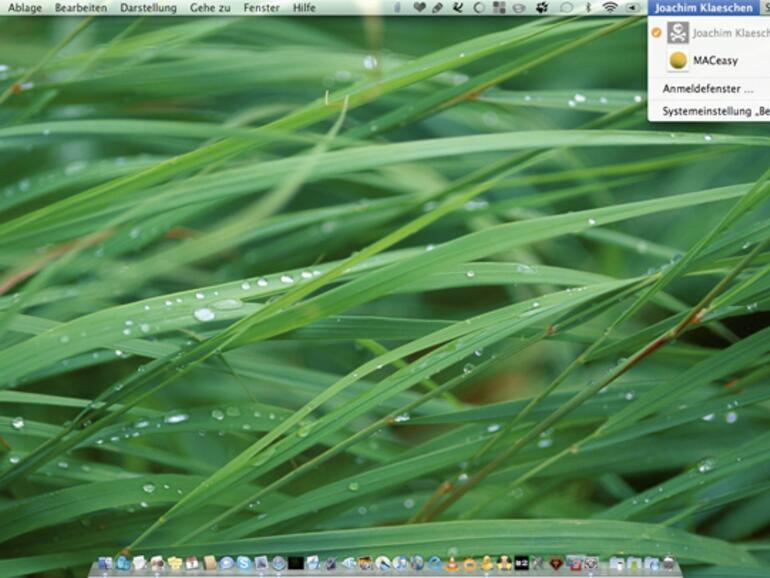Click the skull avatar of Joachim Klaeschen
The width and height of the screenshot is (770, 578).
point(678,33)
